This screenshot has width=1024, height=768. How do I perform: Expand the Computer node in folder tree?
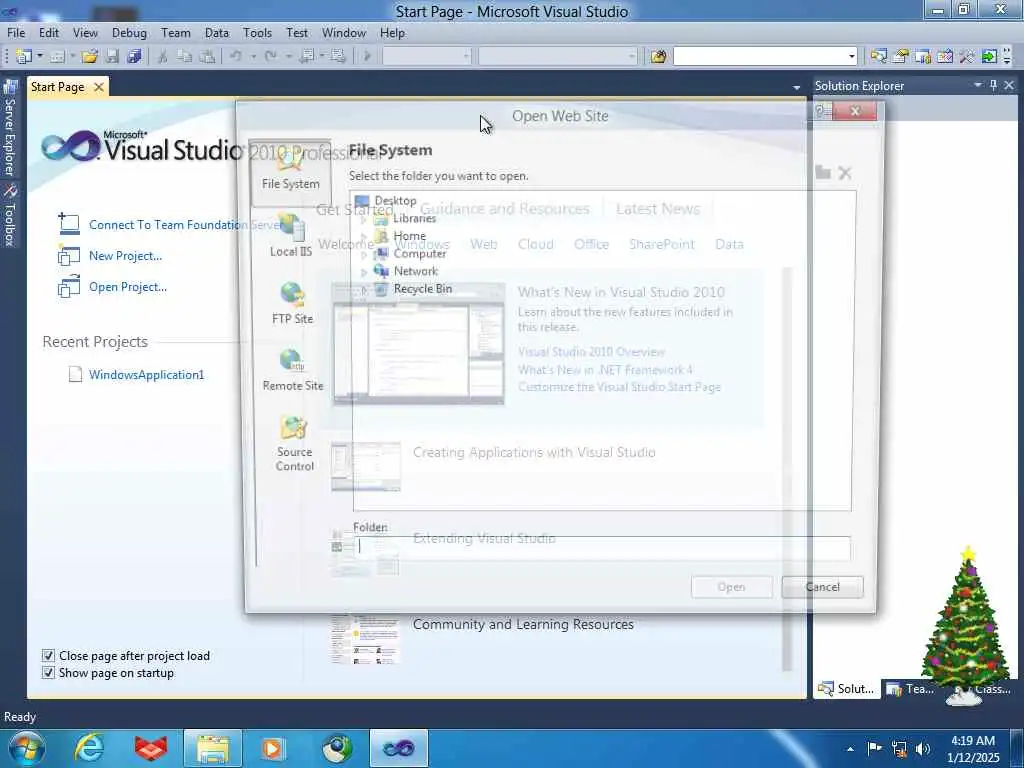point(364,255)
